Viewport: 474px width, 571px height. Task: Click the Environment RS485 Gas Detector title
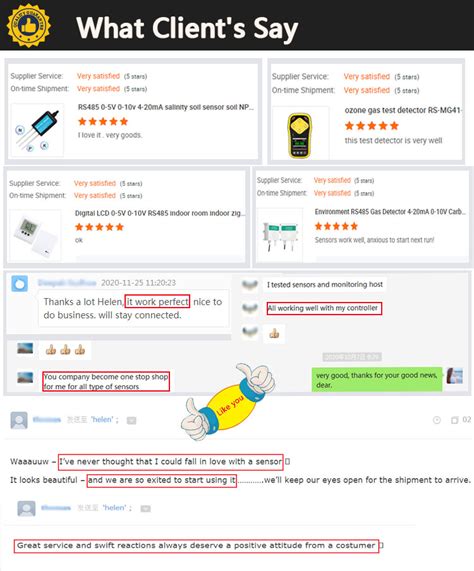[390, 212]
